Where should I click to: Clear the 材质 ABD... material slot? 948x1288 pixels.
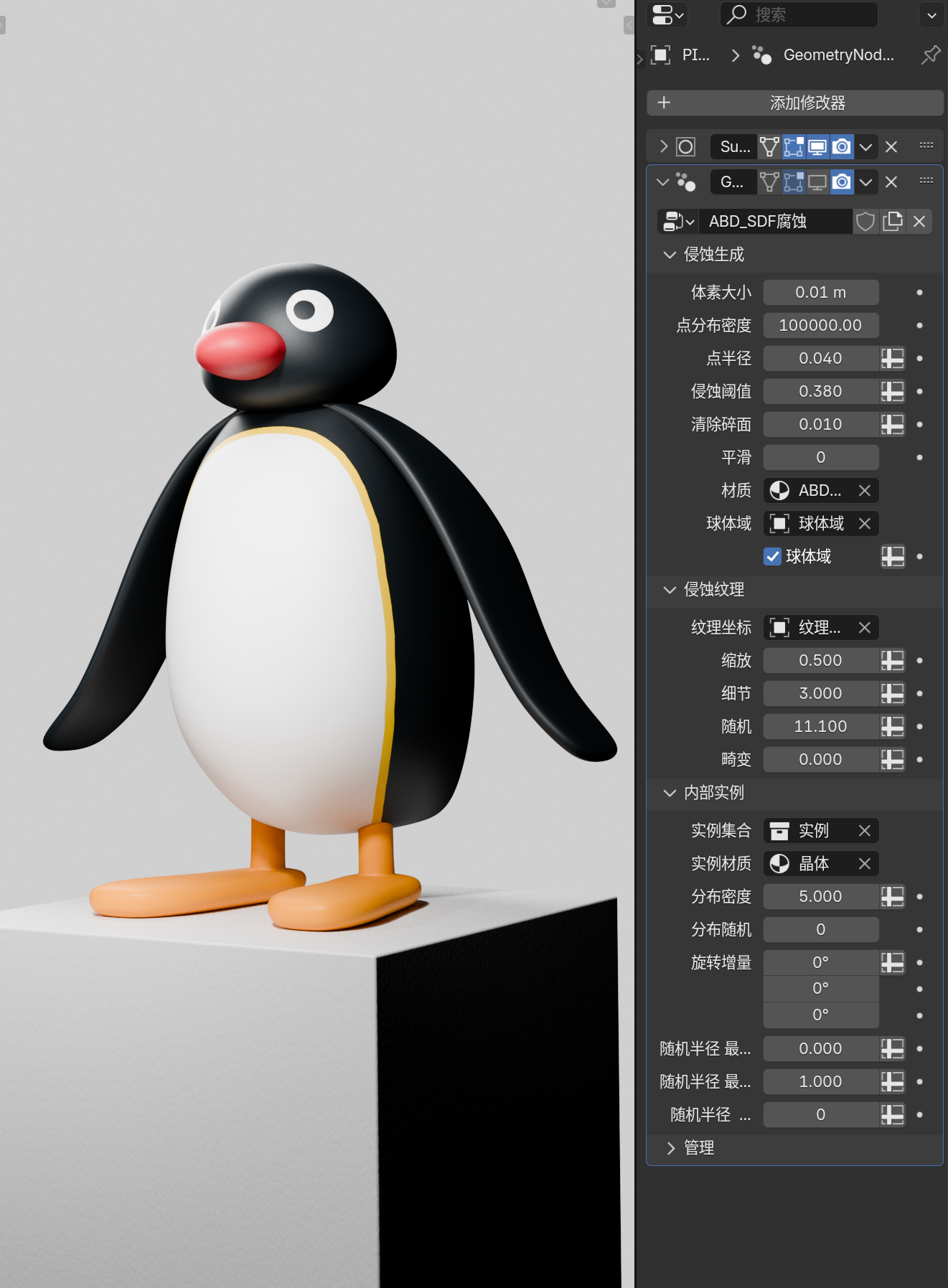point(865,491)
